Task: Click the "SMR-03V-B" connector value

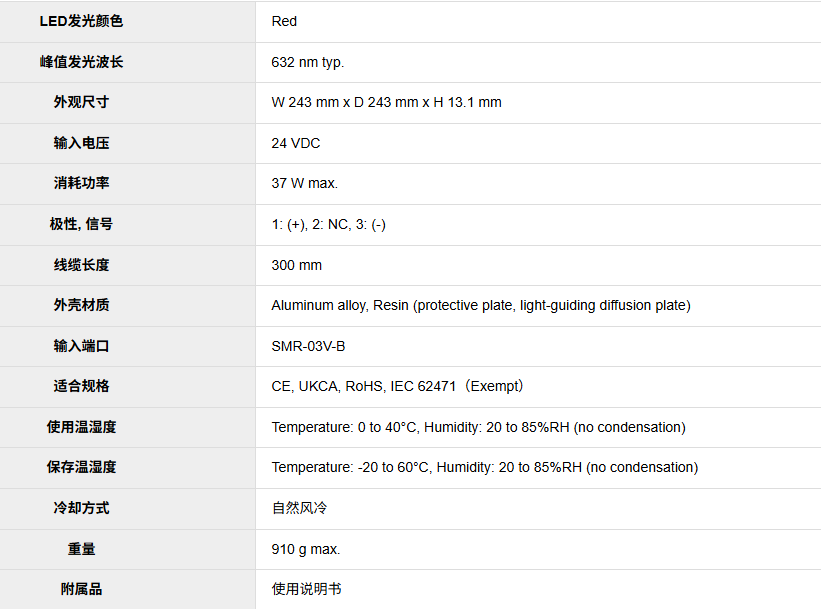Action: coord(308,346)
